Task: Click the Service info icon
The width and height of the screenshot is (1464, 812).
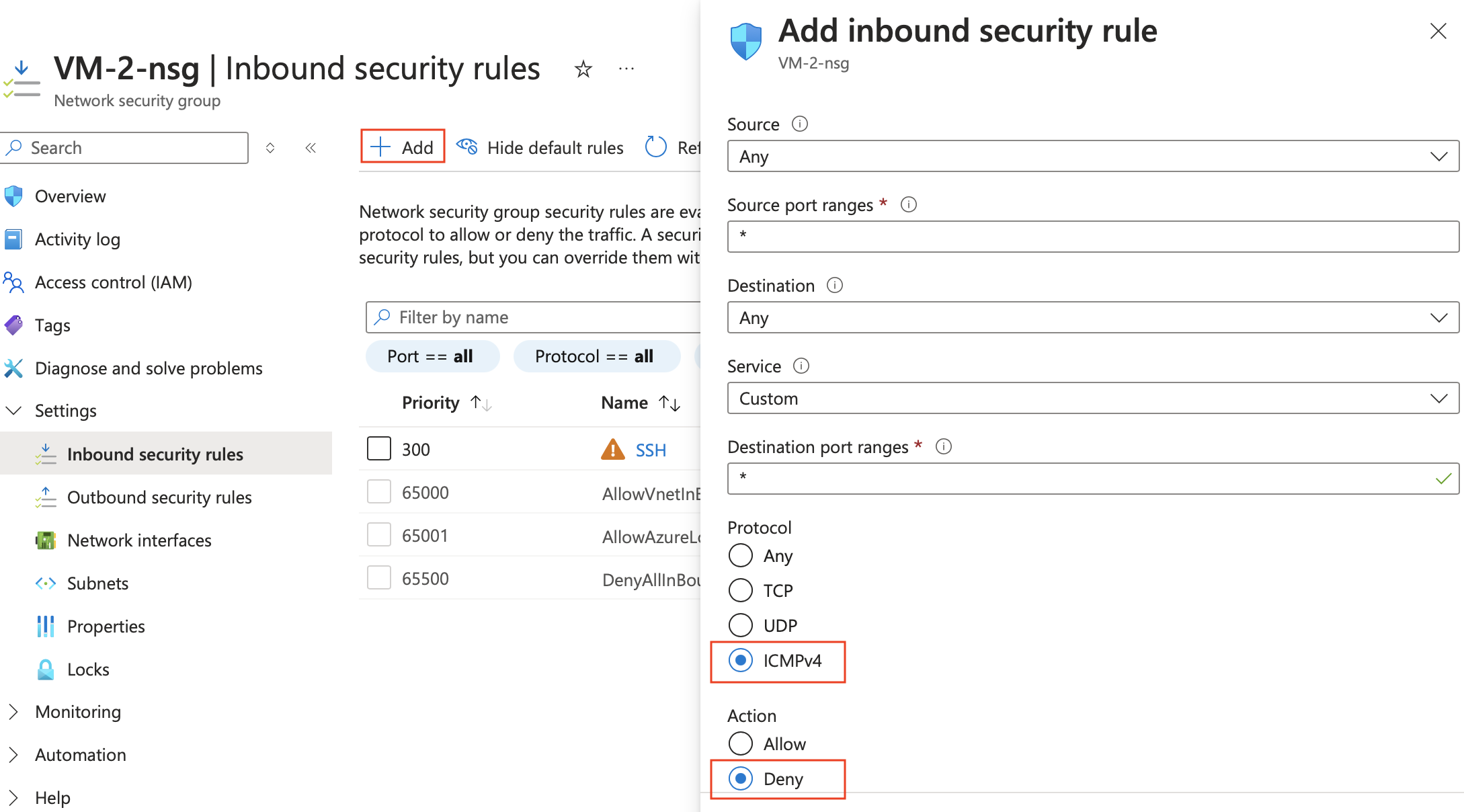Action: [801, 366]
